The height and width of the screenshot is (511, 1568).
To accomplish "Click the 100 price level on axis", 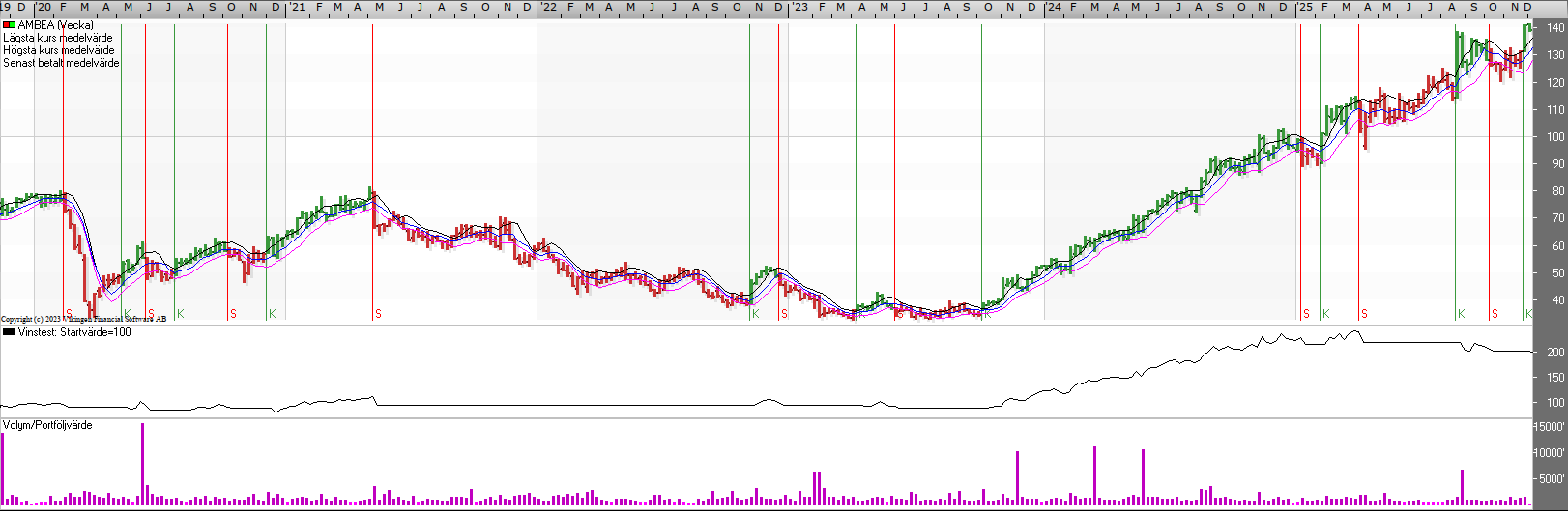I will click(1554, 137).
